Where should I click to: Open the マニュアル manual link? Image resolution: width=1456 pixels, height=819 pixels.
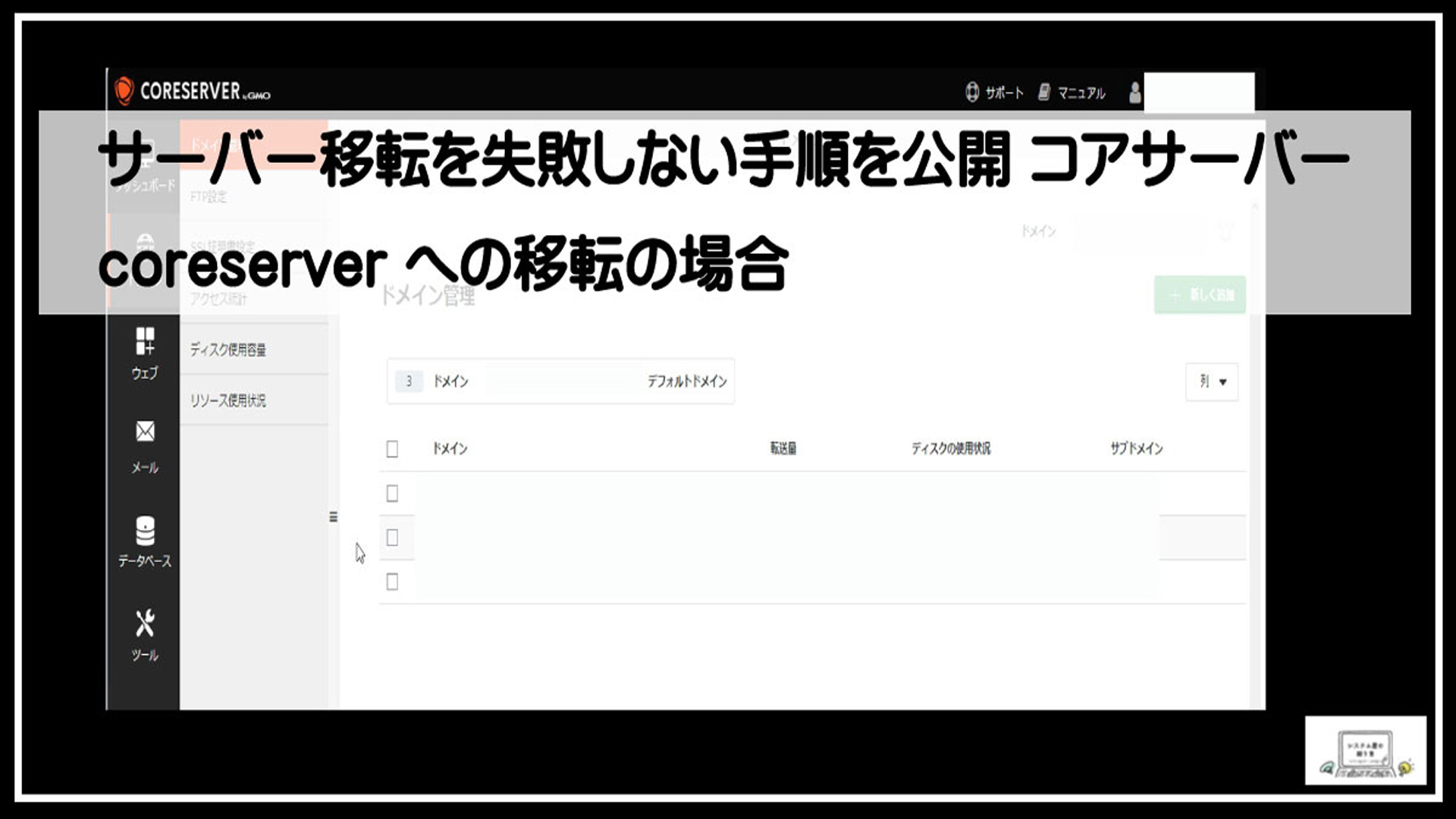pyautogui.click(x=1072, y=93)
